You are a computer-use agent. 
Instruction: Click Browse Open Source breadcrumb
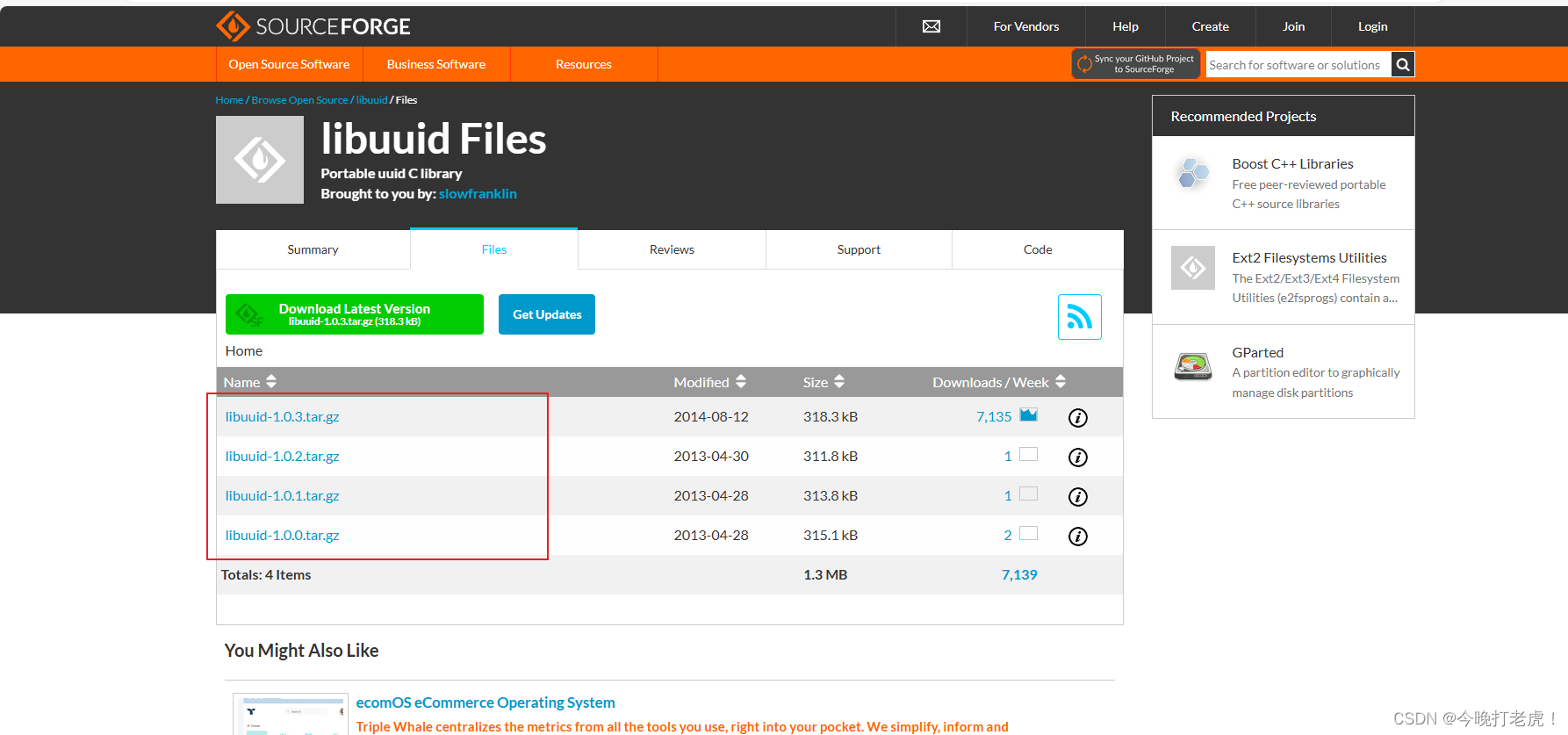[x=299, y=100]
